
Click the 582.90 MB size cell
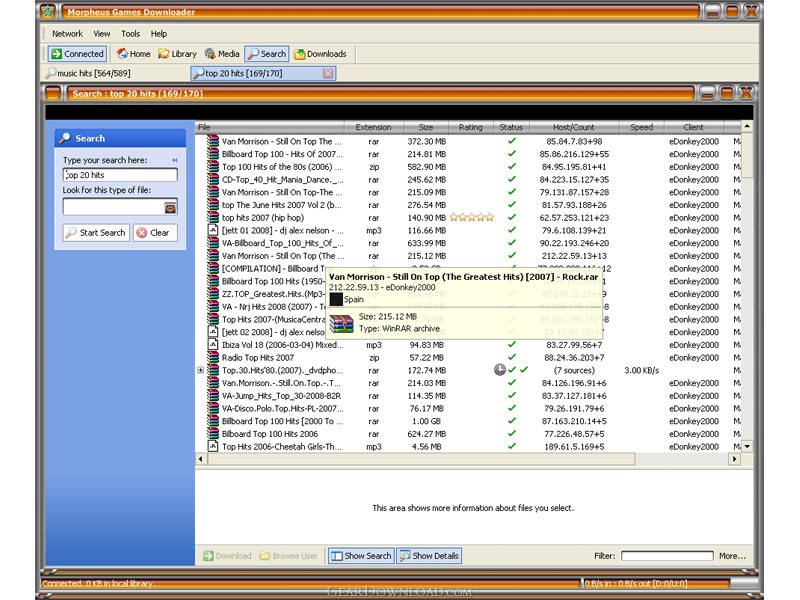427,167
